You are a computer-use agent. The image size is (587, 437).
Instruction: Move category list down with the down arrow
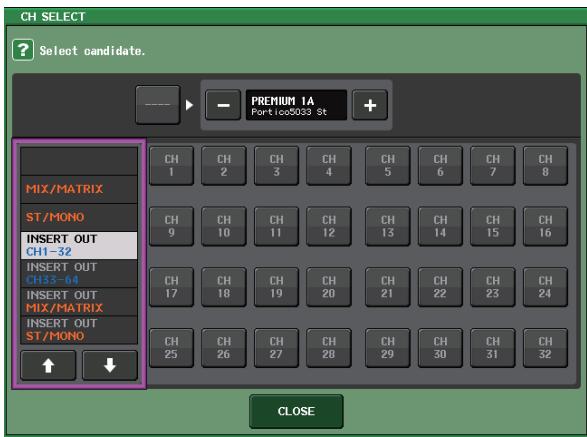coord(110,365)
